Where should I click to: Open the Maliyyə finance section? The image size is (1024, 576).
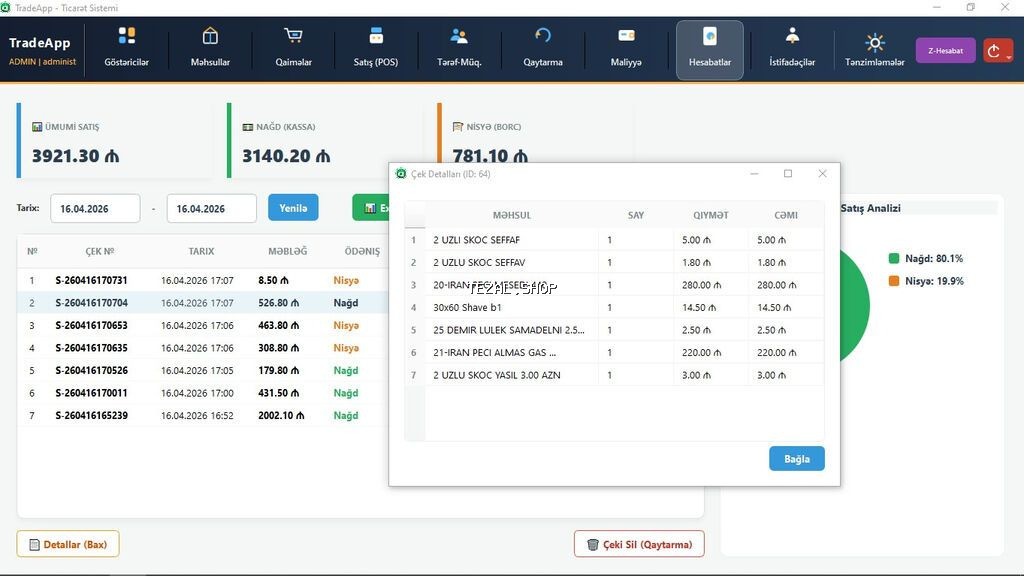(x=626, y=45)
